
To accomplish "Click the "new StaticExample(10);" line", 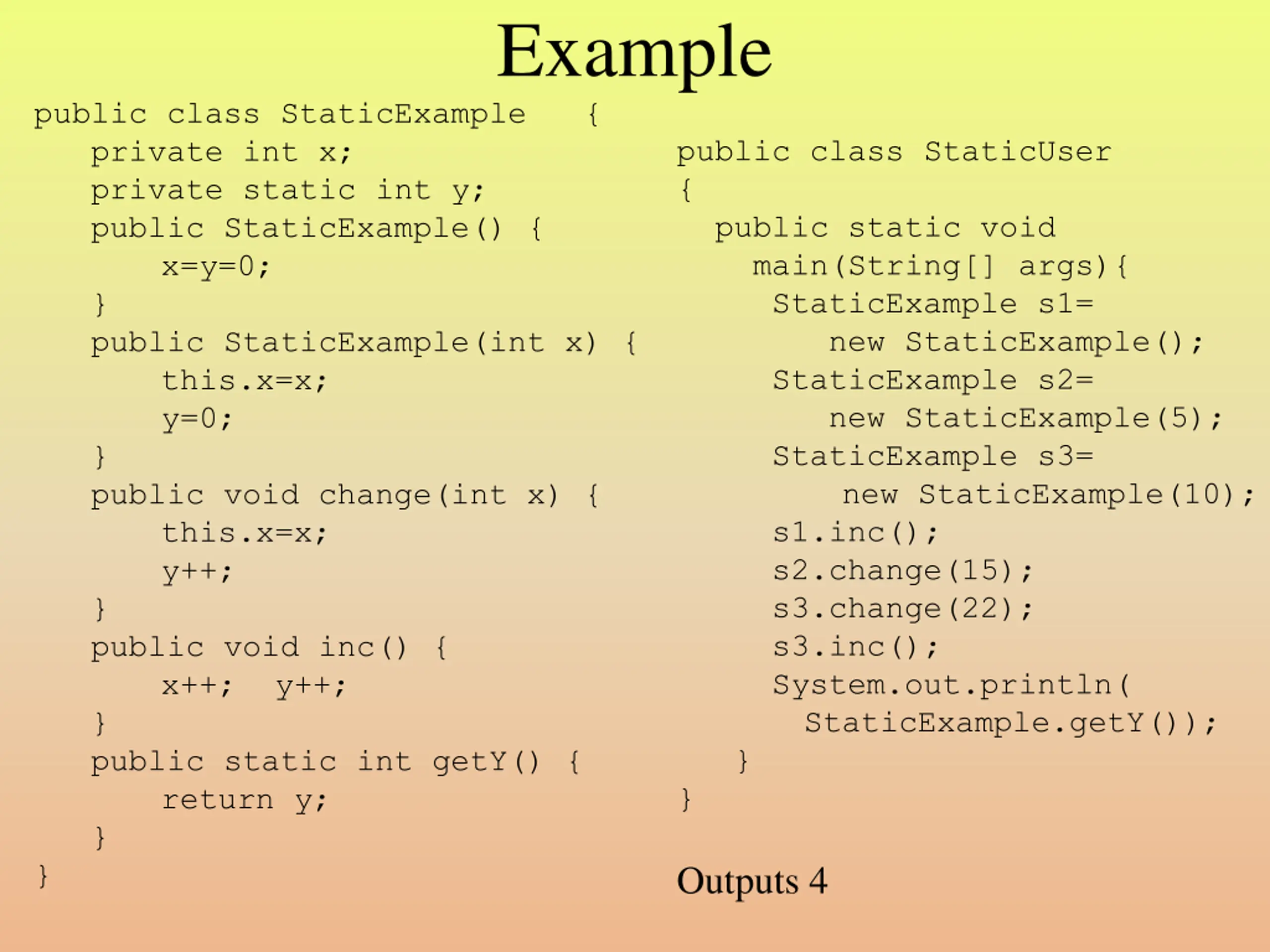I will (1048, 495).
